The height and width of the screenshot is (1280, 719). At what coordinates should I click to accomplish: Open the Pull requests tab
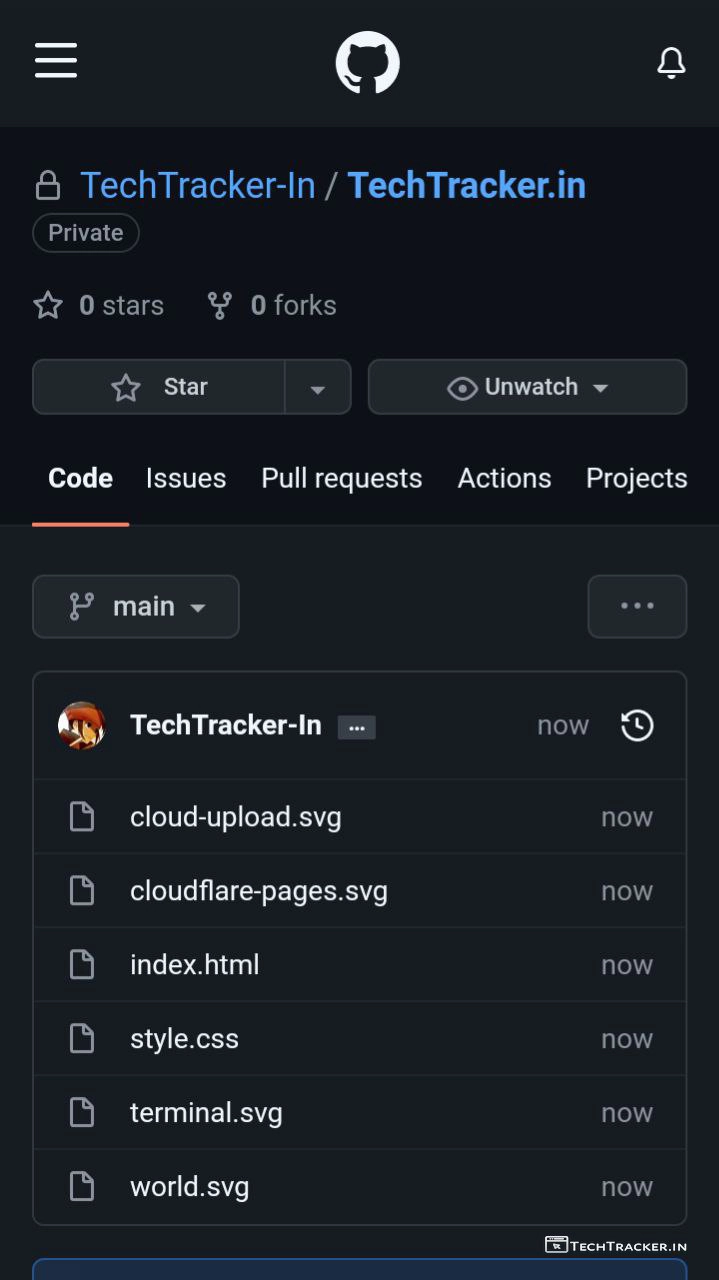341,478
